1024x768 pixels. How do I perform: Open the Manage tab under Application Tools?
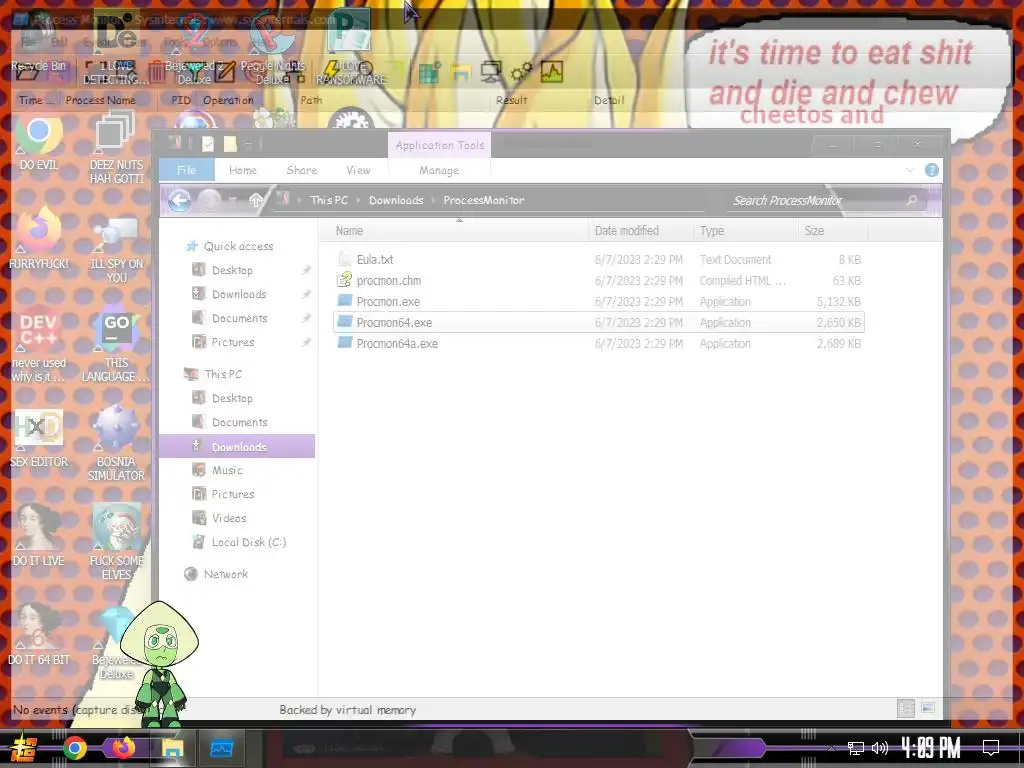click(439, 170)
